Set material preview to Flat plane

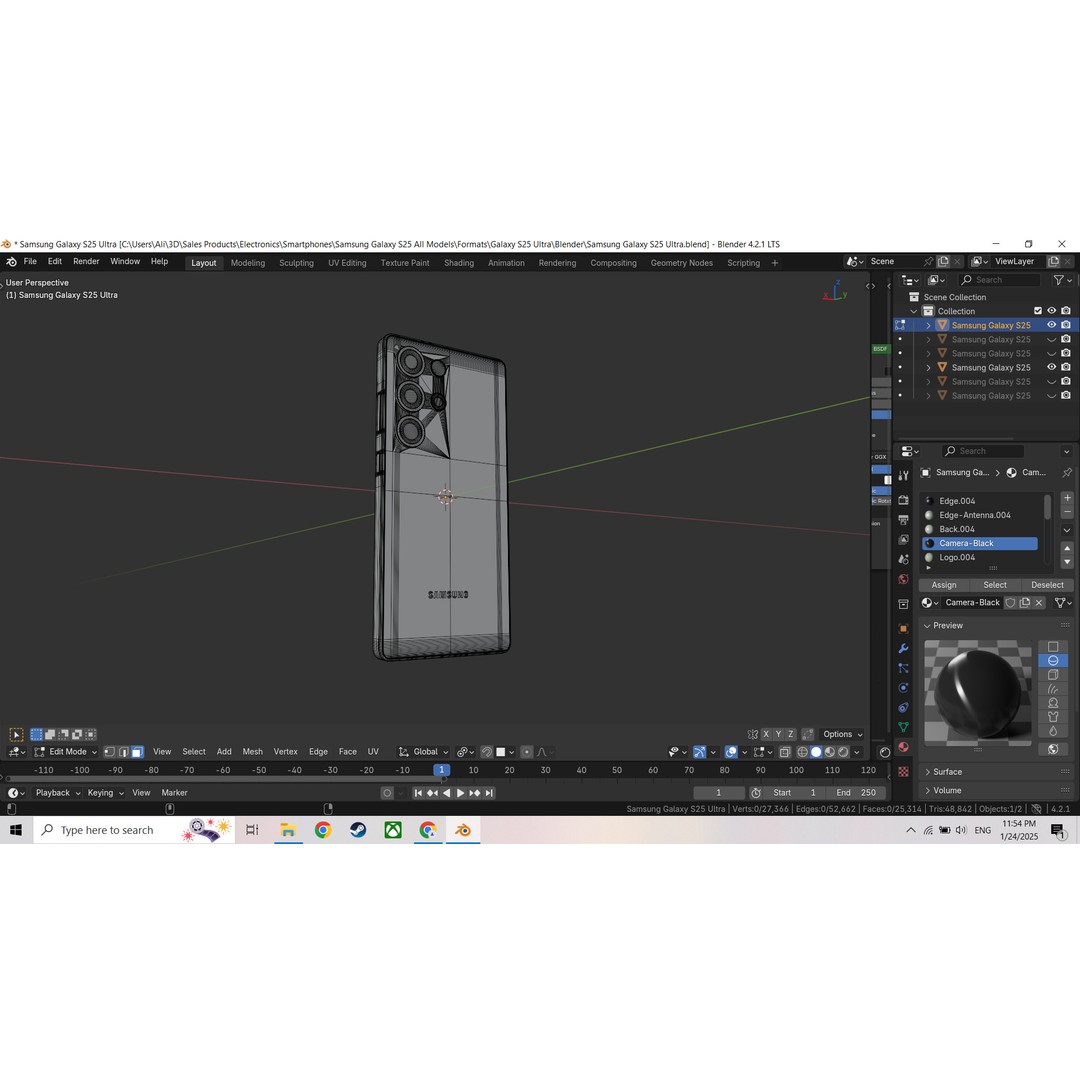point(1052,647)
